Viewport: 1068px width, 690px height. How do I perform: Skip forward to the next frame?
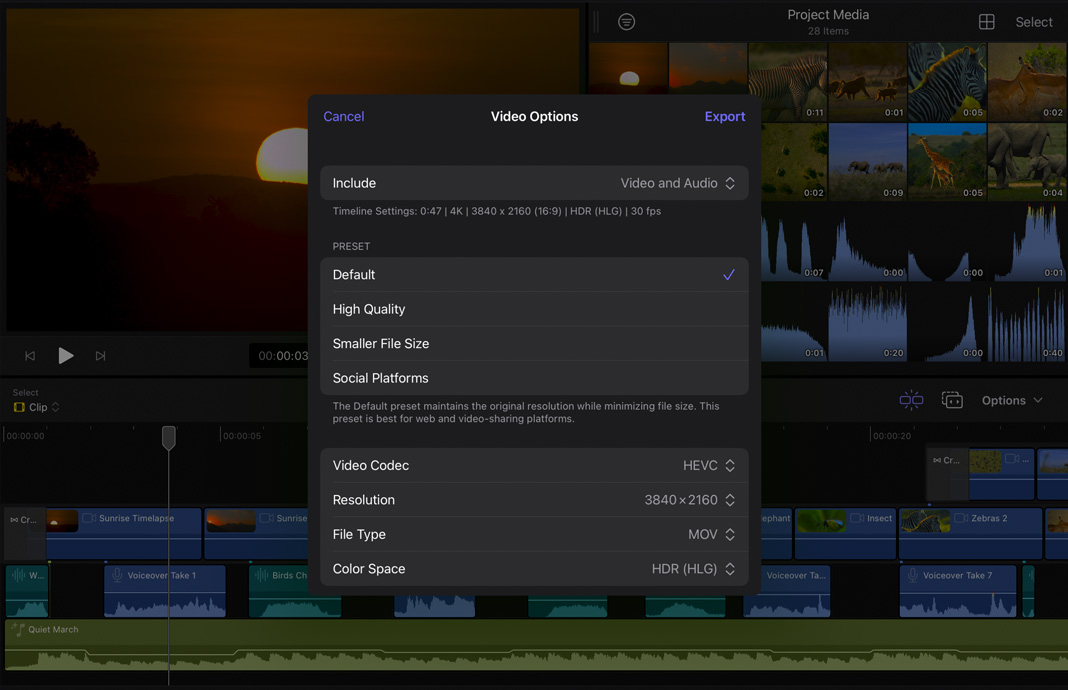(101, 355)
